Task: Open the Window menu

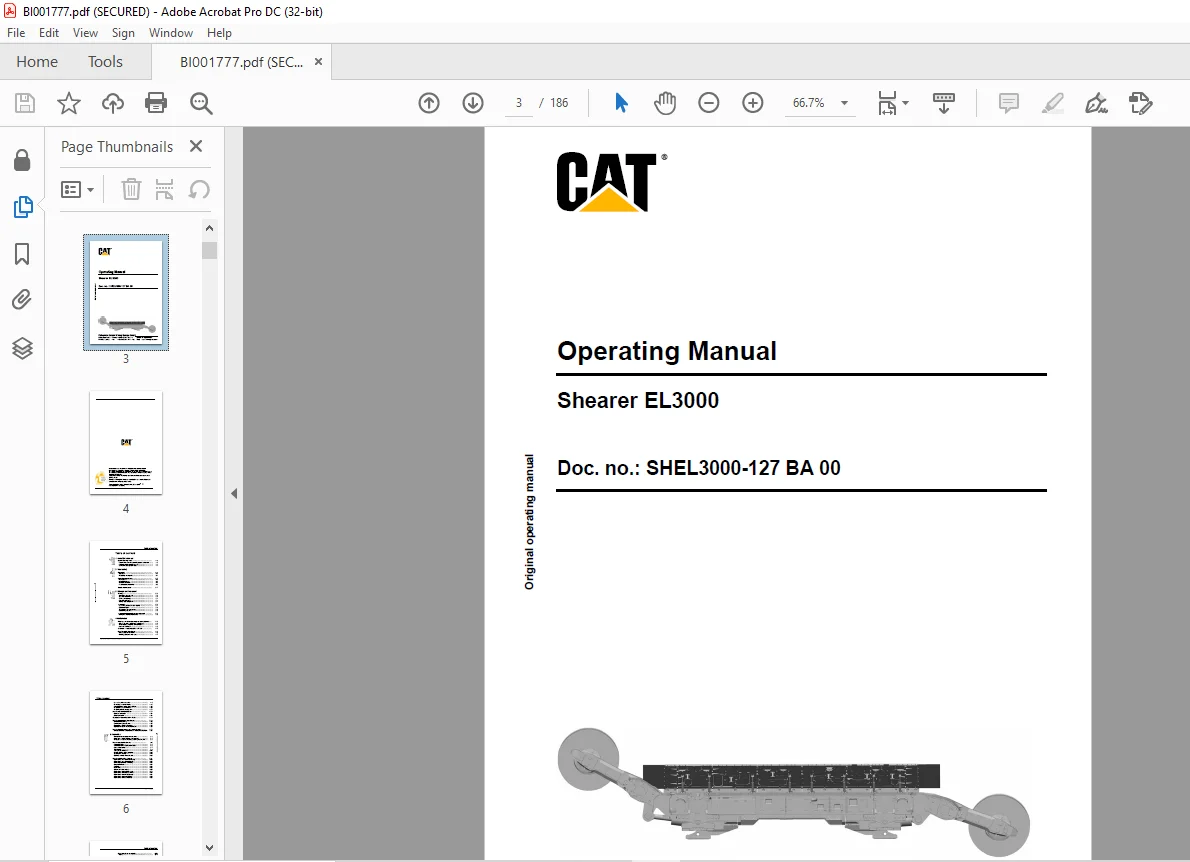Action: tap(171, 33)
